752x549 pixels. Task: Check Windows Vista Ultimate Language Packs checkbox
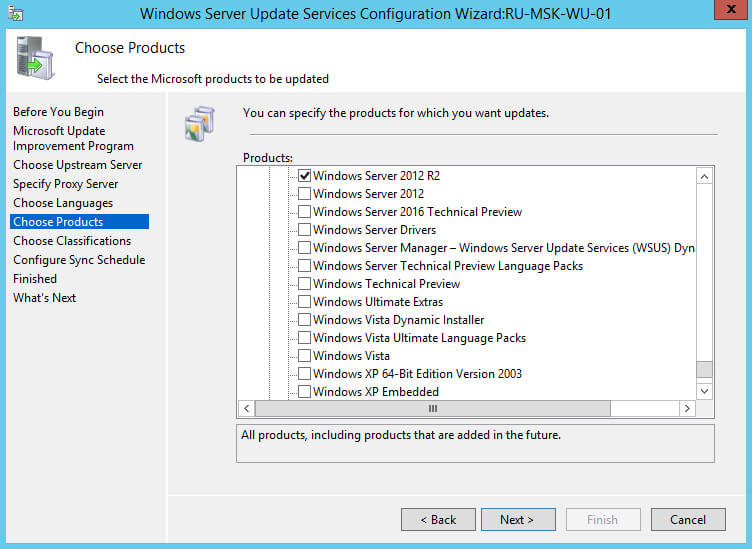[304, 338]
